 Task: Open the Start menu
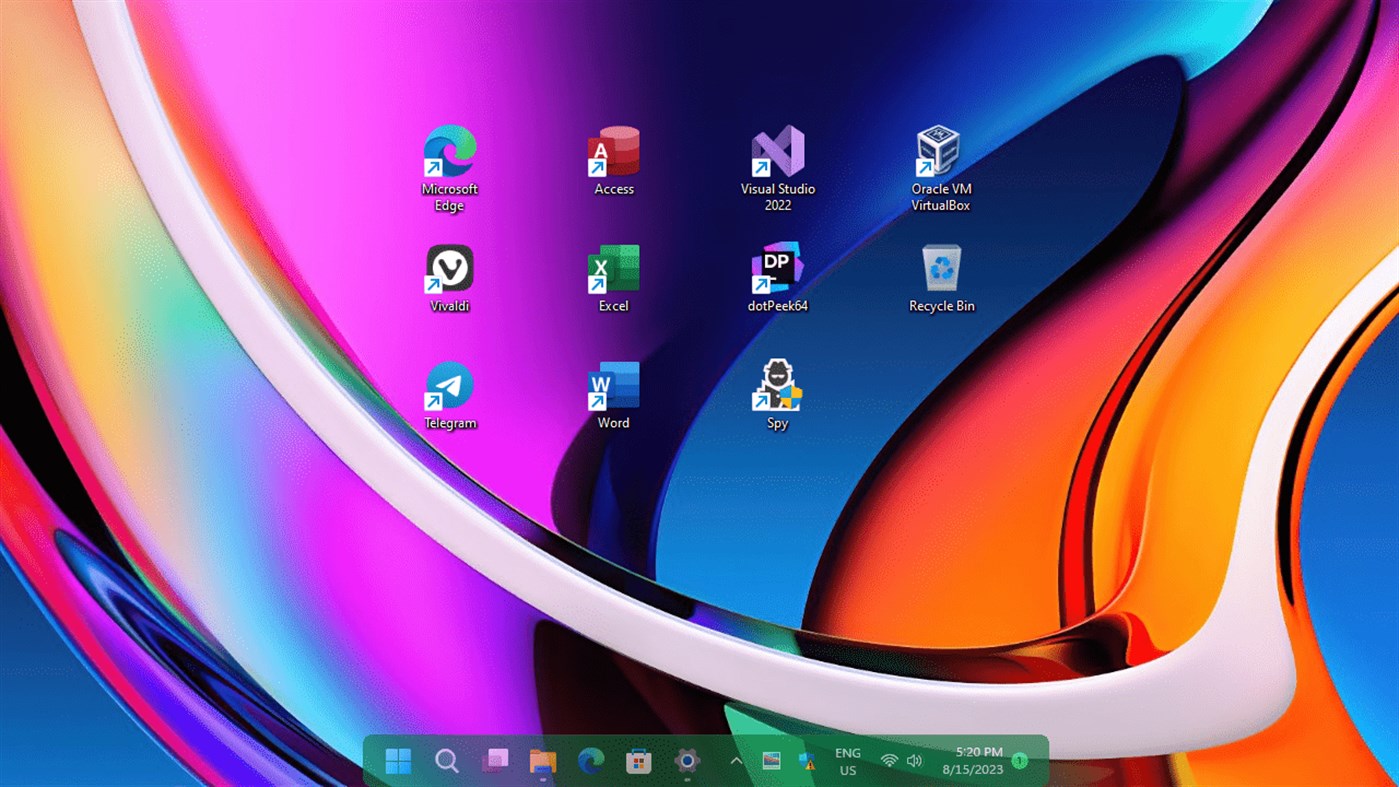pyautogui.click(x=398, y=760)
